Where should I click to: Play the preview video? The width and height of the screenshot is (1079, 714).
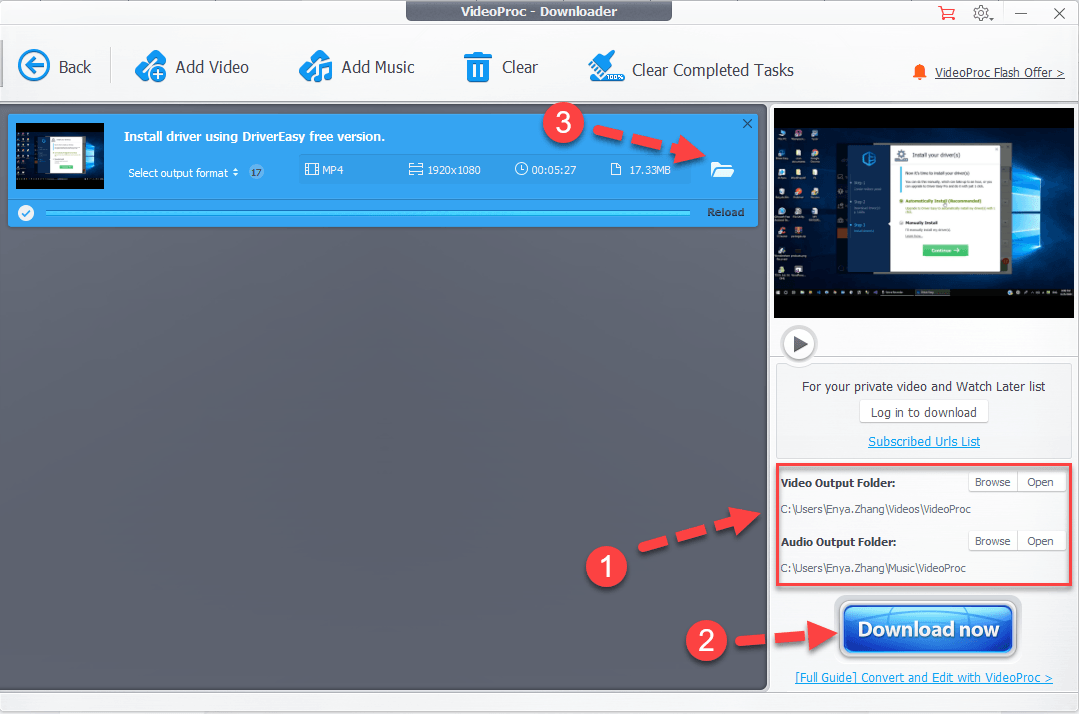pyautogui.click(x=799, y=344)
